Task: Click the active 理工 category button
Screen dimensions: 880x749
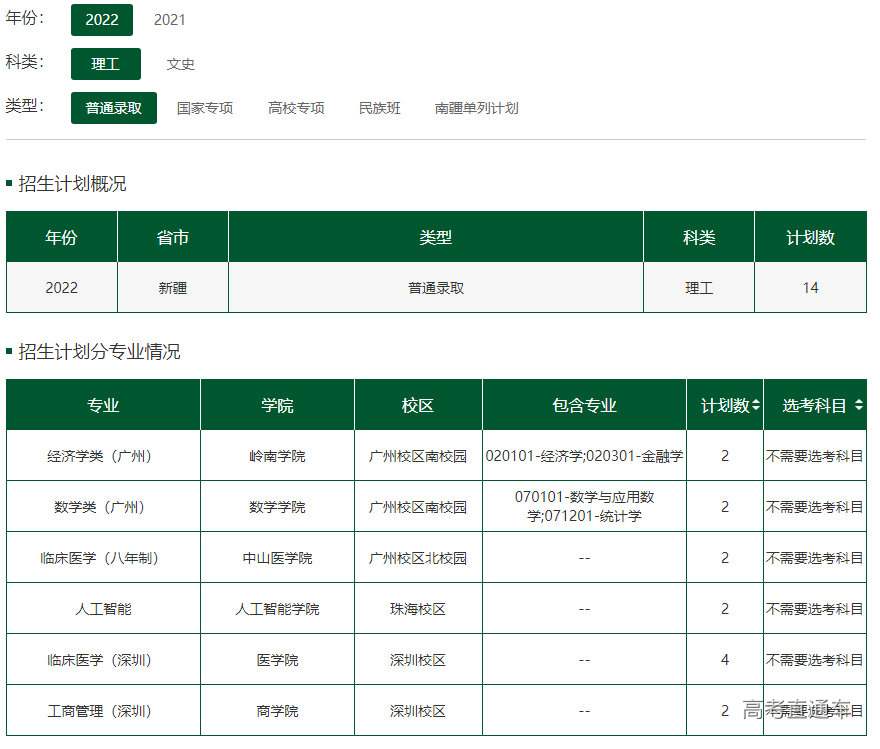Action: click(x=105, y=63)
